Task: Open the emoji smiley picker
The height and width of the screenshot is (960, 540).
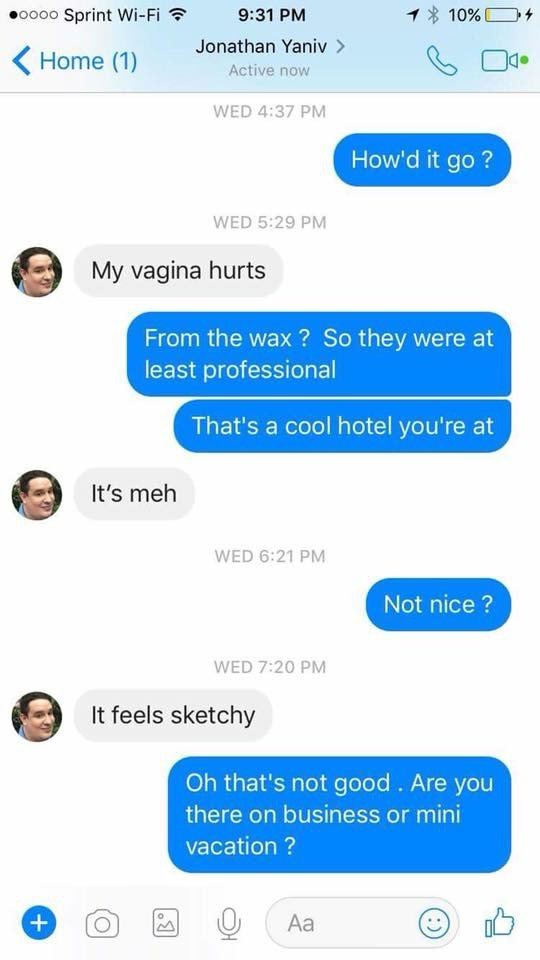Action: click(434, 923)
